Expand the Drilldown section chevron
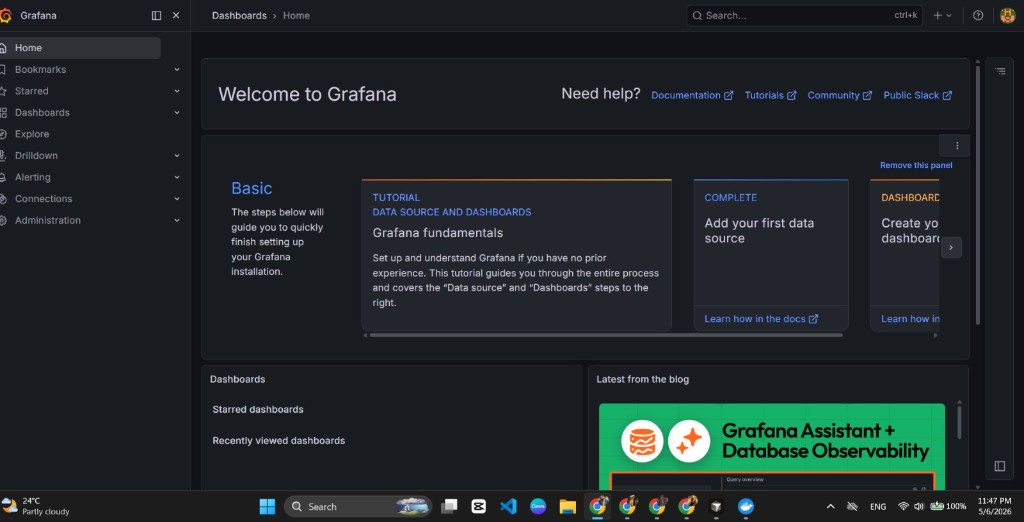The height and width of the screenshot is (522, 1024). 177,155
